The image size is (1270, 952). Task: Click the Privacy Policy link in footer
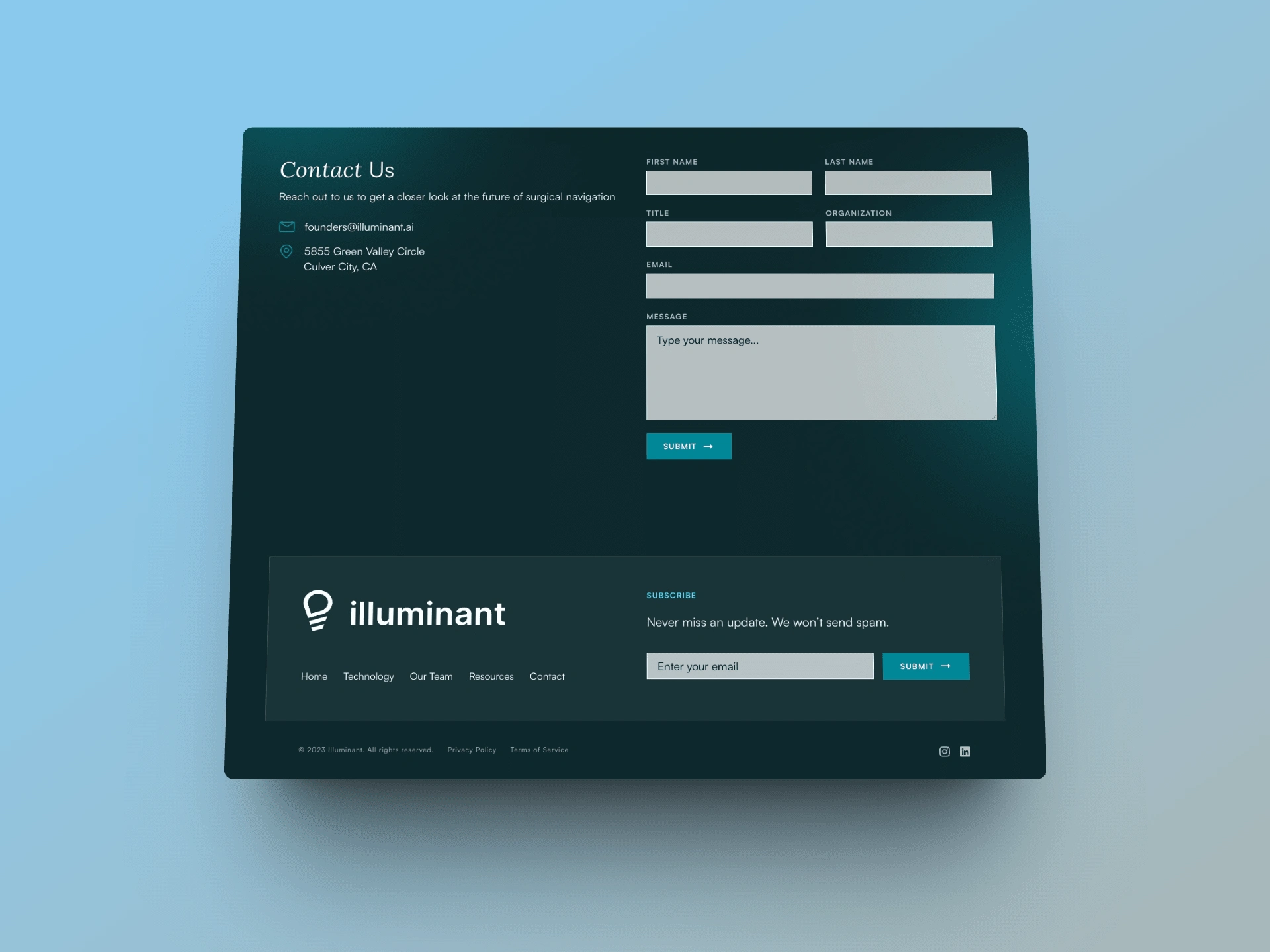click(471, 749)
